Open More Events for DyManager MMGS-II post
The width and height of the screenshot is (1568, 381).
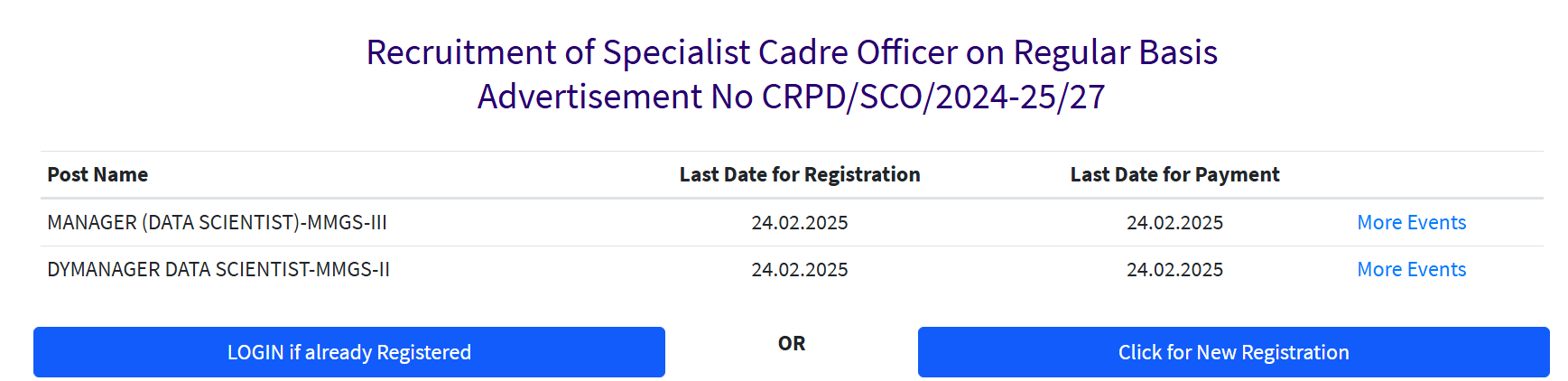[1411, 269]
